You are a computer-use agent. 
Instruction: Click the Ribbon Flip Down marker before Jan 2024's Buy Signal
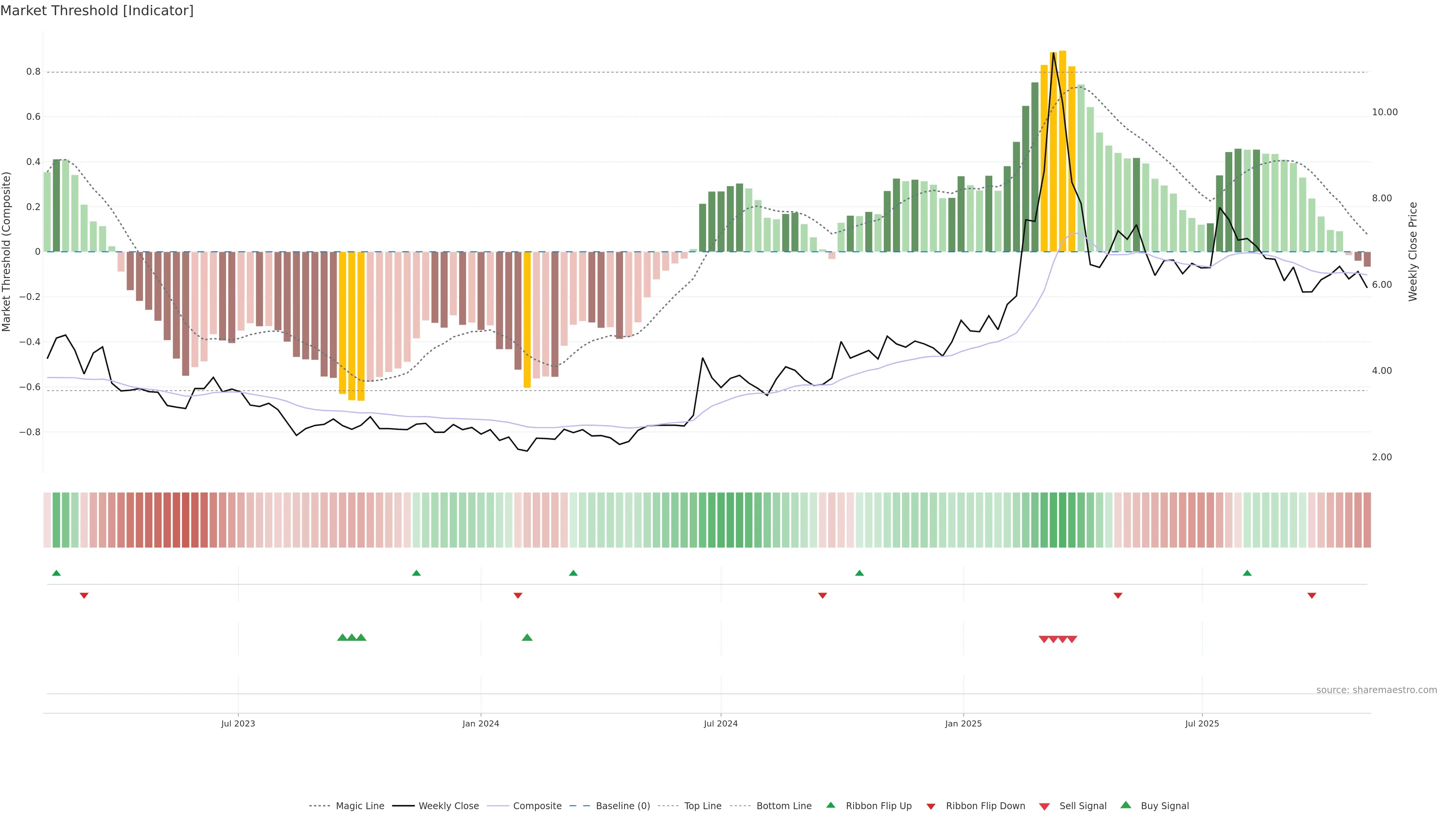pyautogui.click(x=518, y=595)
